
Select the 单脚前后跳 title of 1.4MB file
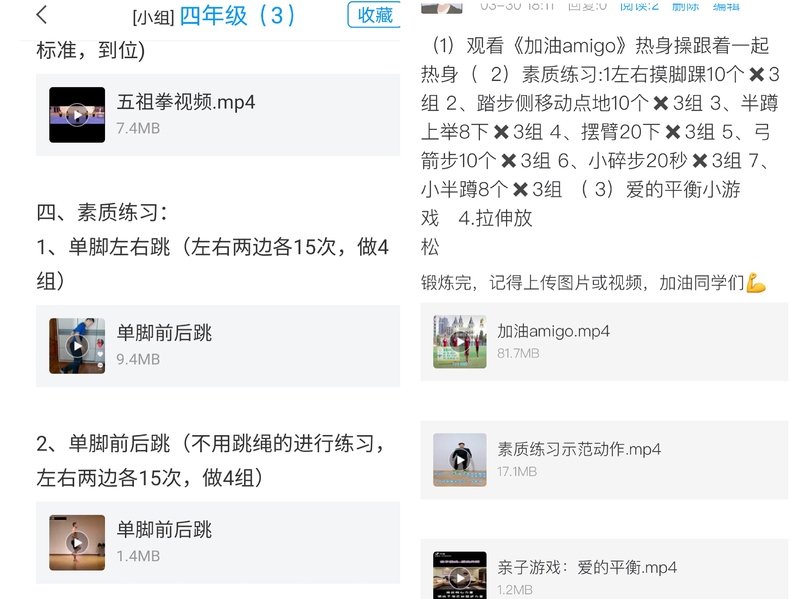point(164,530)
